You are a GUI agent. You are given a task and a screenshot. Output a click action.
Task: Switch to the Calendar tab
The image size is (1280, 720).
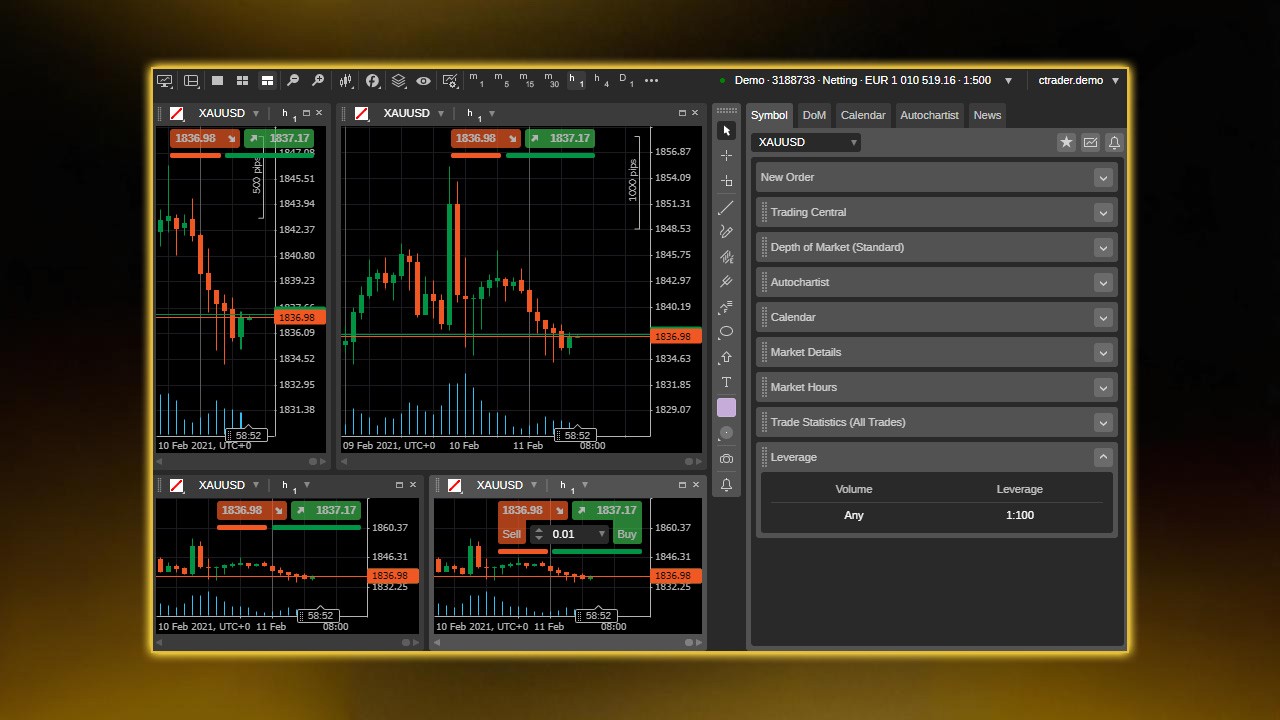coord(863,115)
